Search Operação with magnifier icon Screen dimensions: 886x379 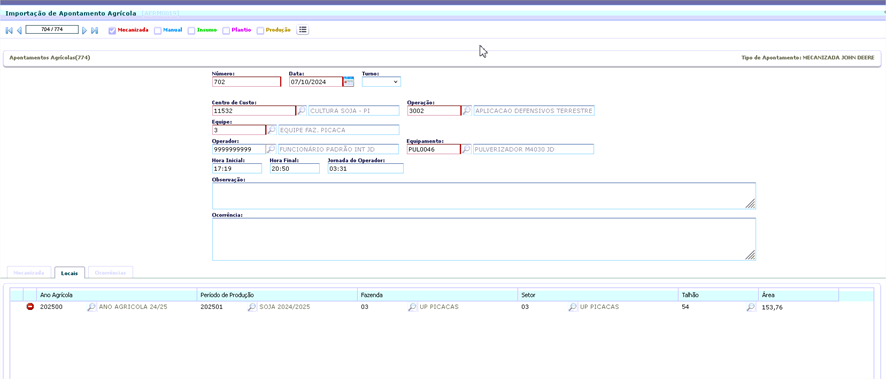point(467,111)
